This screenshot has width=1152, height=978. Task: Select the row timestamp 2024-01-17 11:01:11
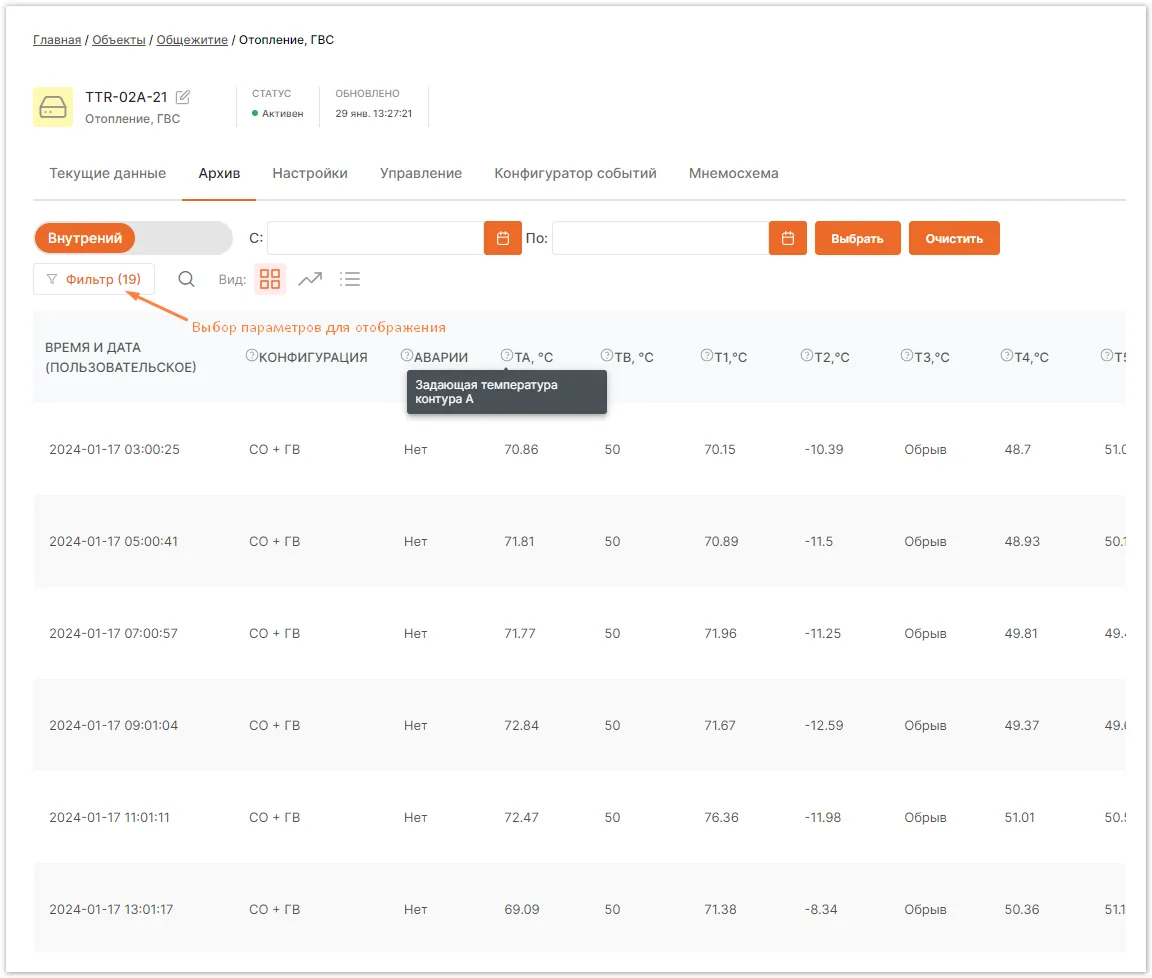(109, 817)
